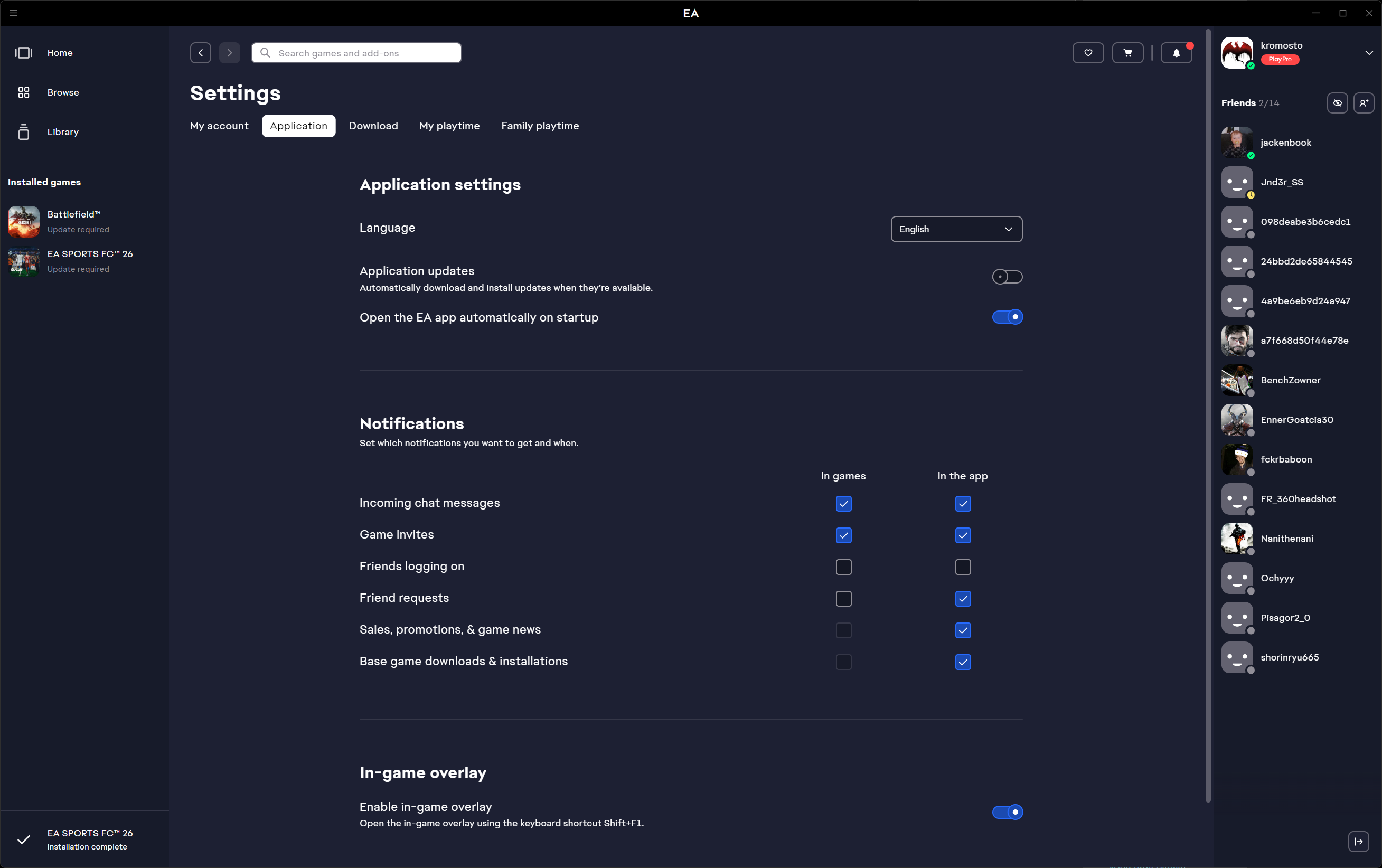Screen dimensions: 1382x868
Task: Click the search magnifier icon
Action: [x=265, y=53]
